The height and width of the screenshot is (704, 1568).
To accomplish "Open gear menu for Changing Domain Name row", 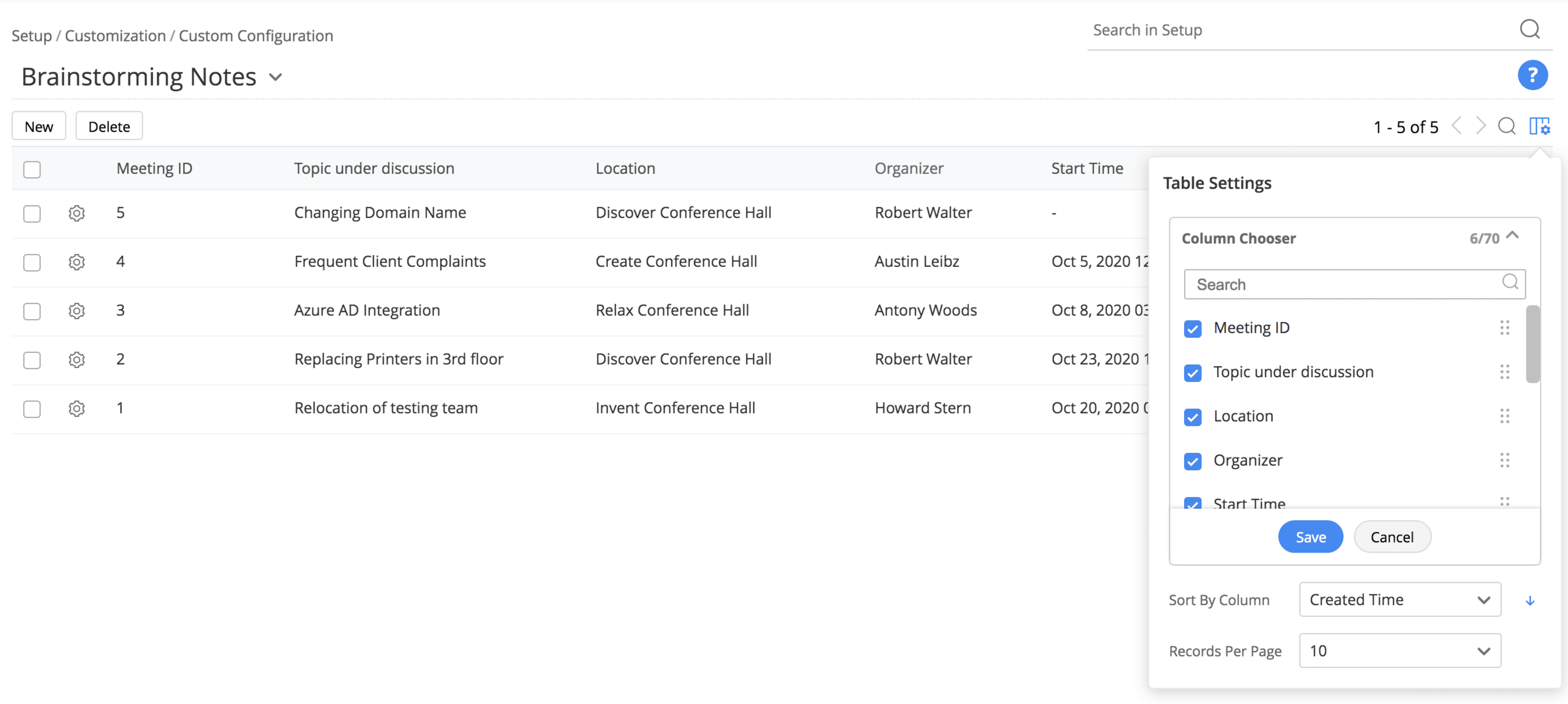I will click(x=77, y=213).
